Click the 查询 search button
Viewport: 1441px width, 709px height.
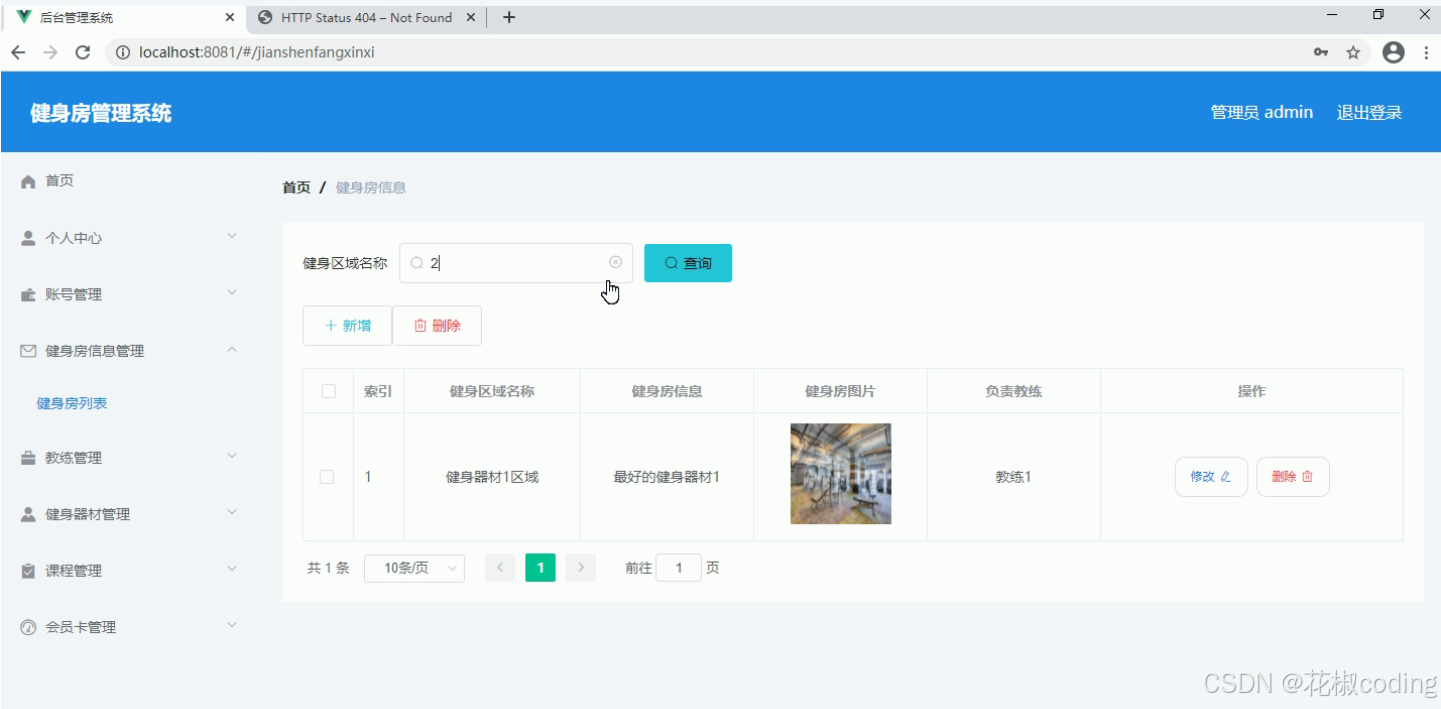coord(687,262)
